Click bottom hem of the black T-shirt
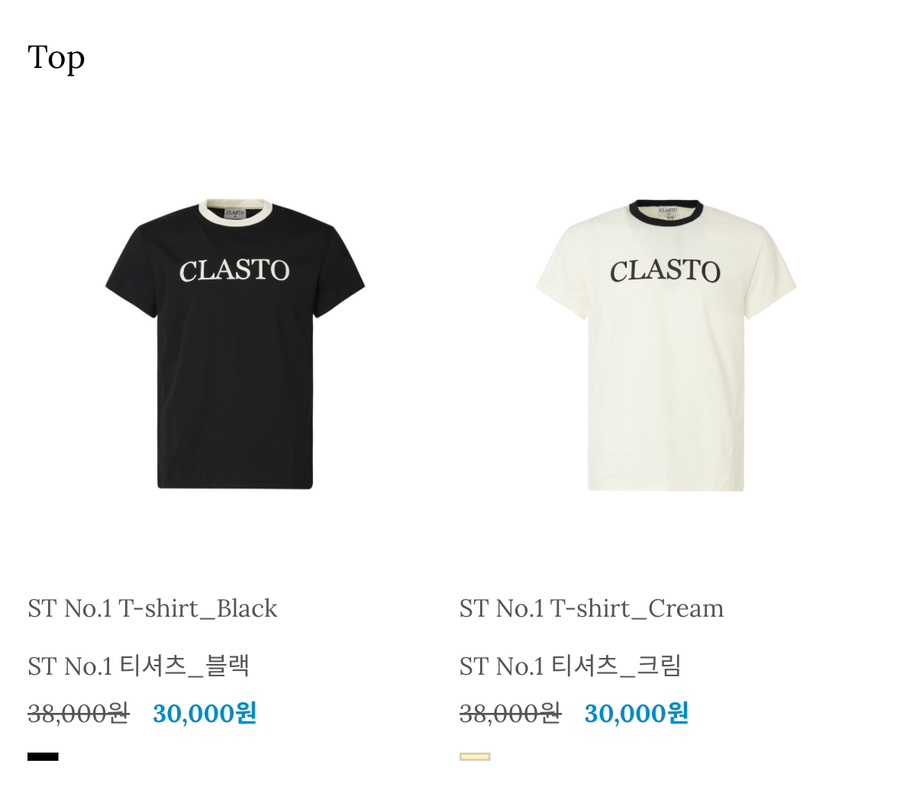Viewport: 900px width, 806px height. click(235, 486)
